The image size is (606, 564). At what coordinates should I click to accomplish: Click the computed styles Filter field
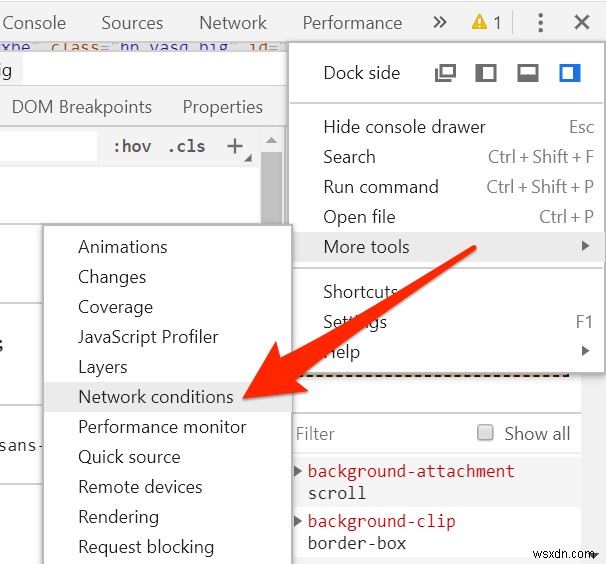[383, 433]
